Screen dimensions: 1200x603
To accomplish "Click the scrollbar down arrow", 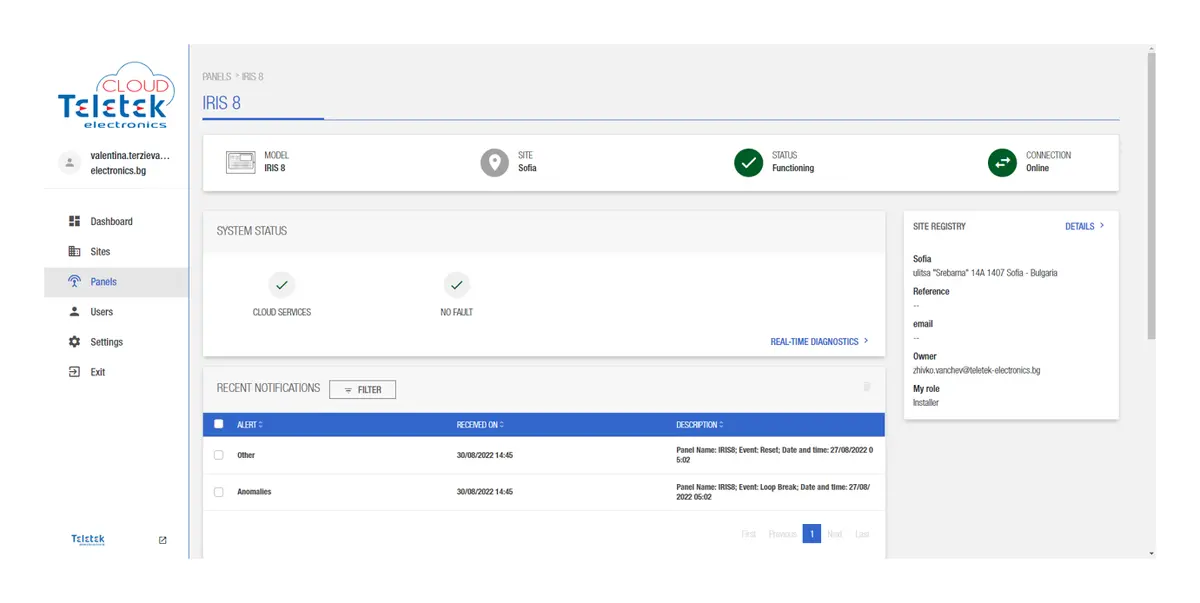I will pos(1151,553).
